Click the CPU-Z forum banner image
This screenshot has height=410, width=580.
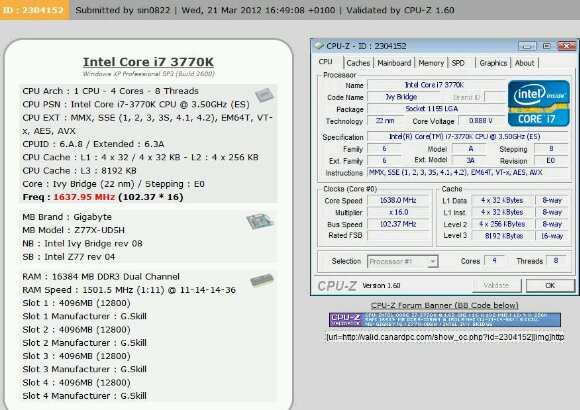(x=445, y=320)
